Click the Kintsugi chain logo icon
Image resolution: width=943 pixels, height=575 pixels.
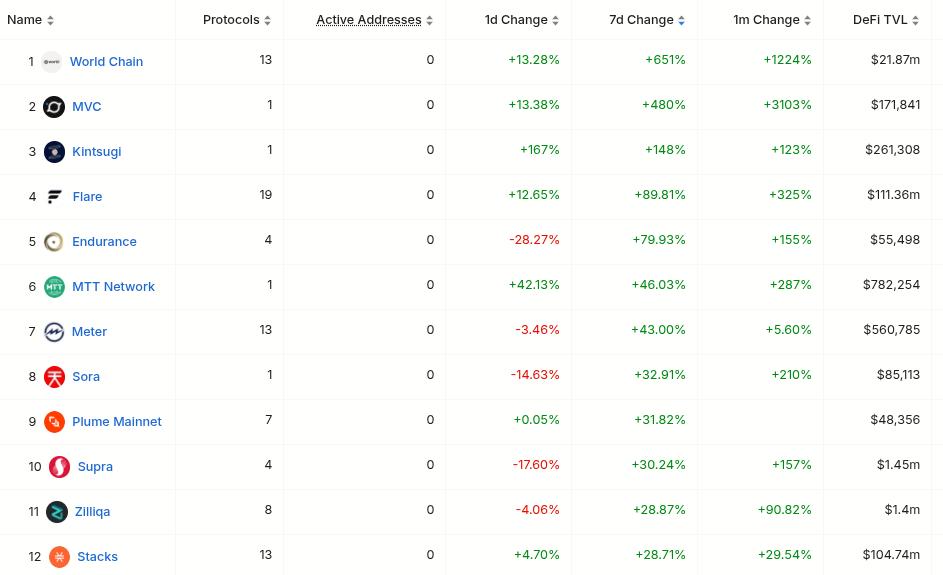(54, 152)
